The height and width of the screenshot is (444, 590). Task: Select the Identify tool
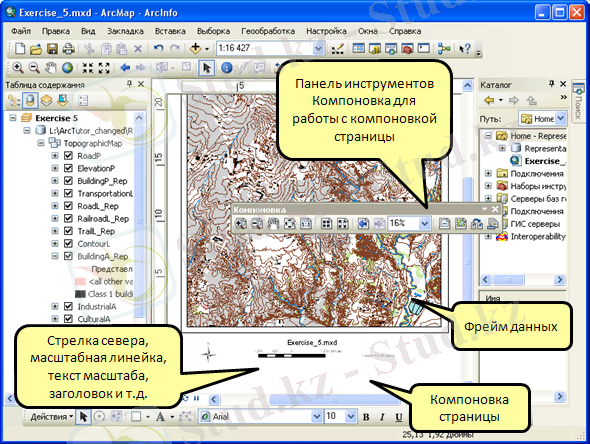tap(227, 68)
